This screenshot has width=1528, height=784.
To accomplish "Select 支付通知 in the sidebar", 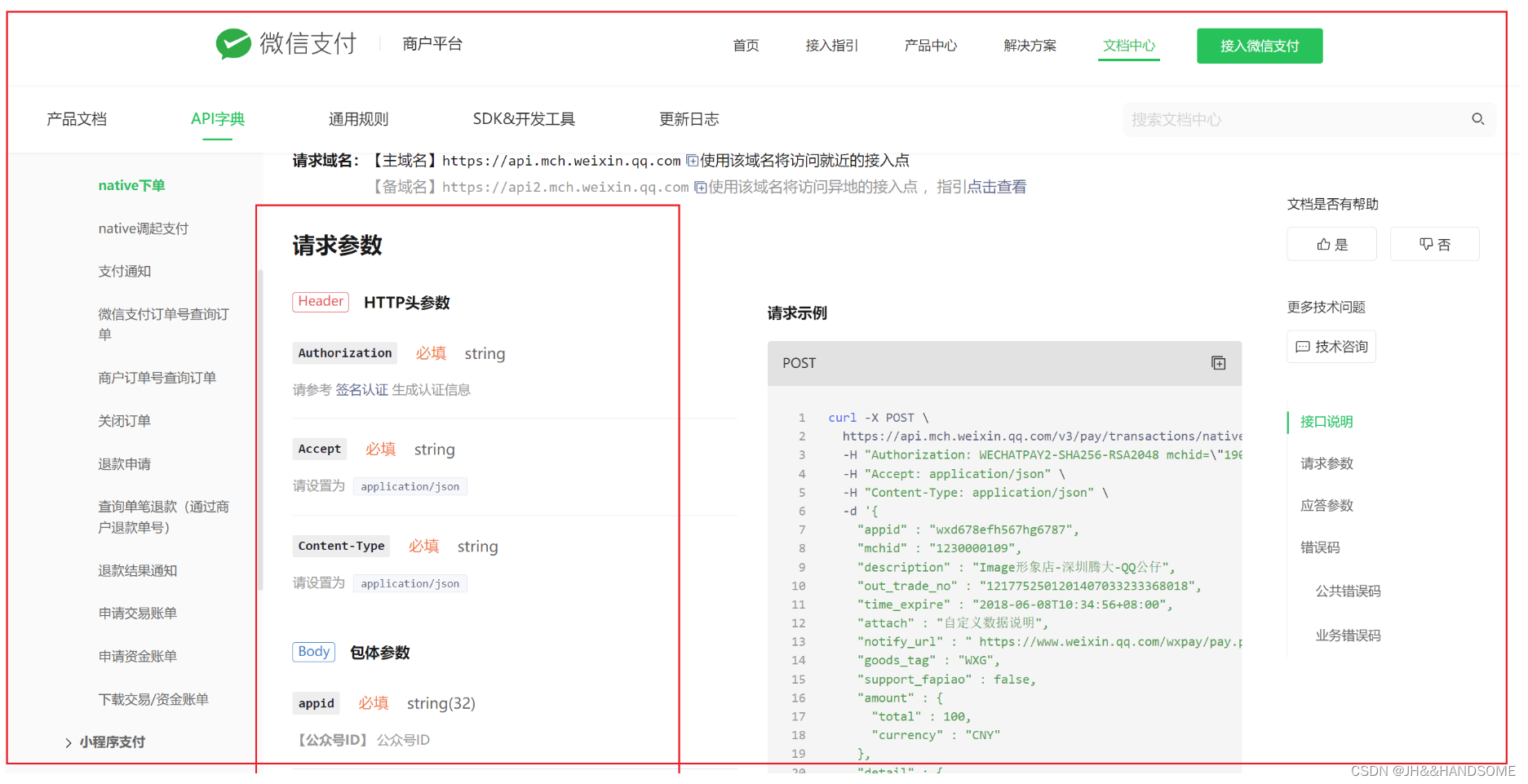I will point(125,272).
